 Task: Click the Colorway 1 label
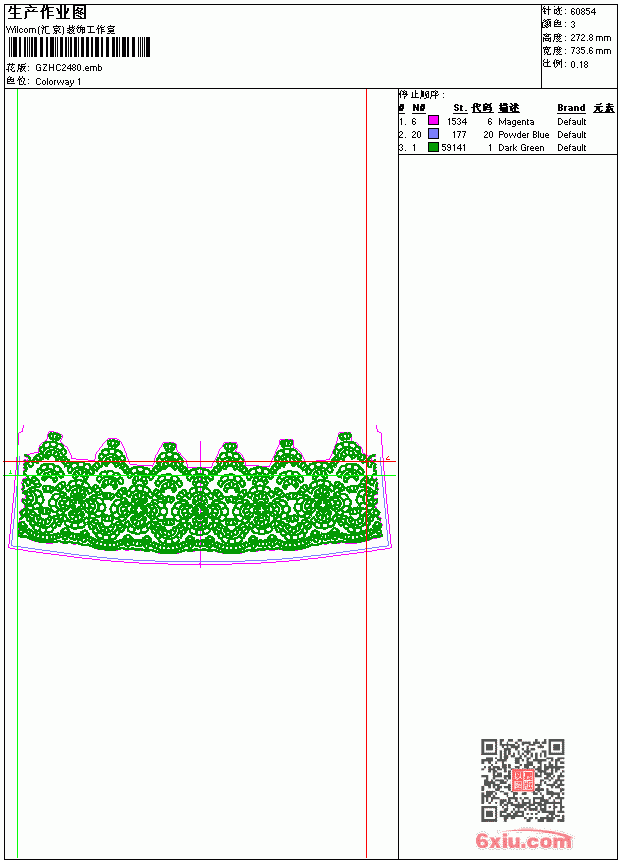58,82
